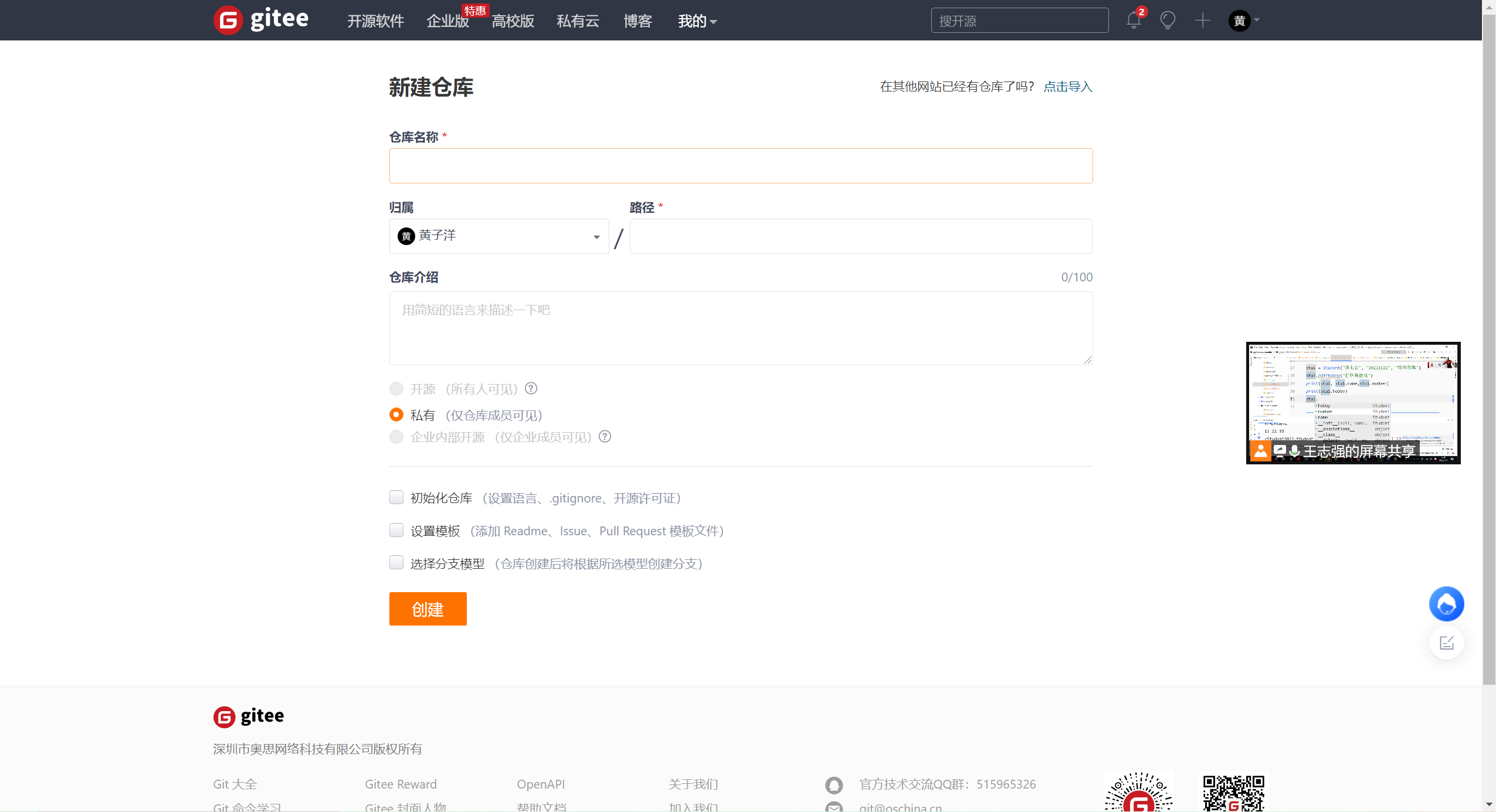Open the blue floating support chat icon
Screen dimensions: 1496x812
tap(1446, 604)
